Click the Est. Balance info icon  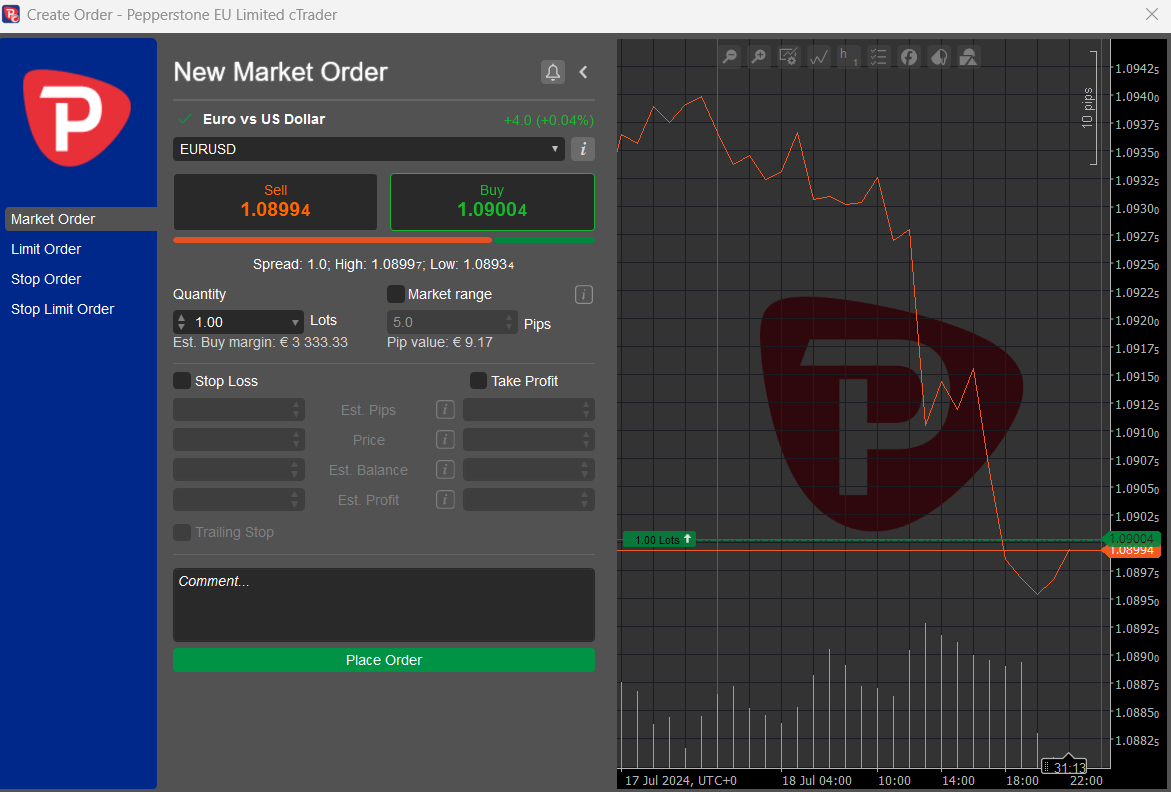445,470
